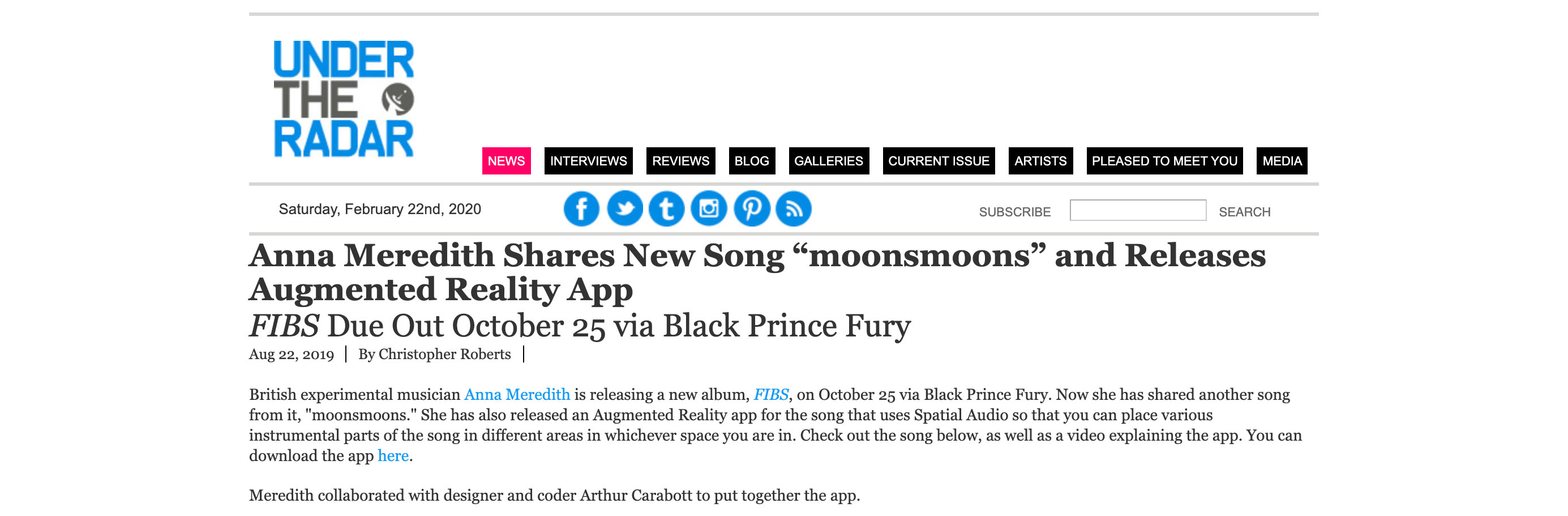Click the SUBSCRIBE link
The height and width of the screenshot is (516, 1568).
pos(1015,212)
